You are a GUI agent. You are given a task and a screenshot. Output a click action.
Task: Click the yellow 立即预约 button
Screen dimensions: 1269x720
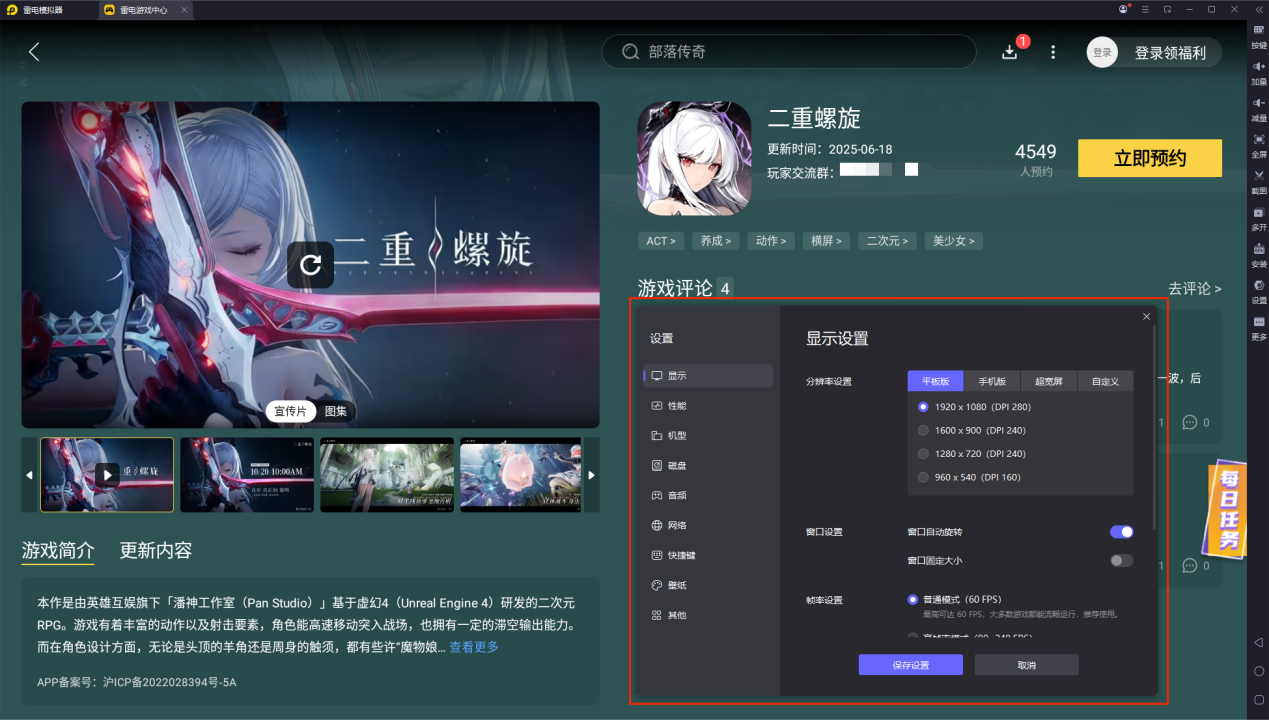point(1150,158)
